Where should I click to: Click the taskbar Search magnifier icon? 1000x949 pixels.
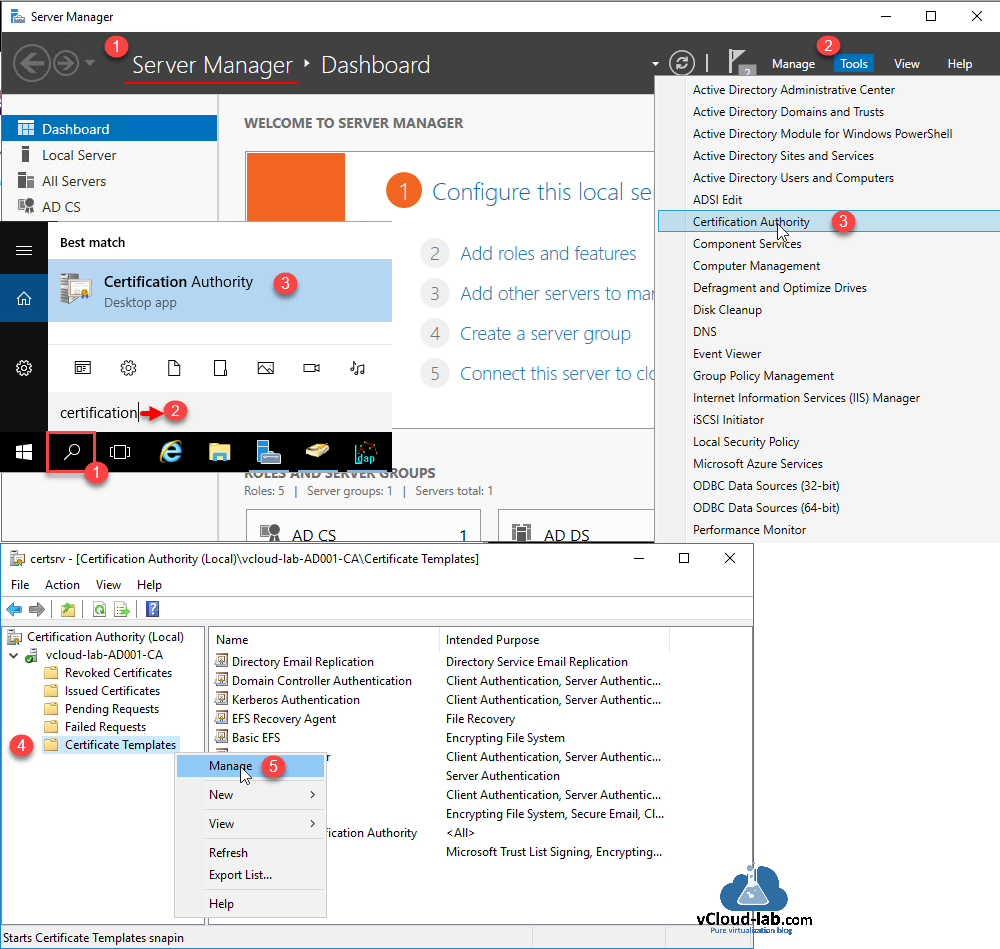[71, 452]
